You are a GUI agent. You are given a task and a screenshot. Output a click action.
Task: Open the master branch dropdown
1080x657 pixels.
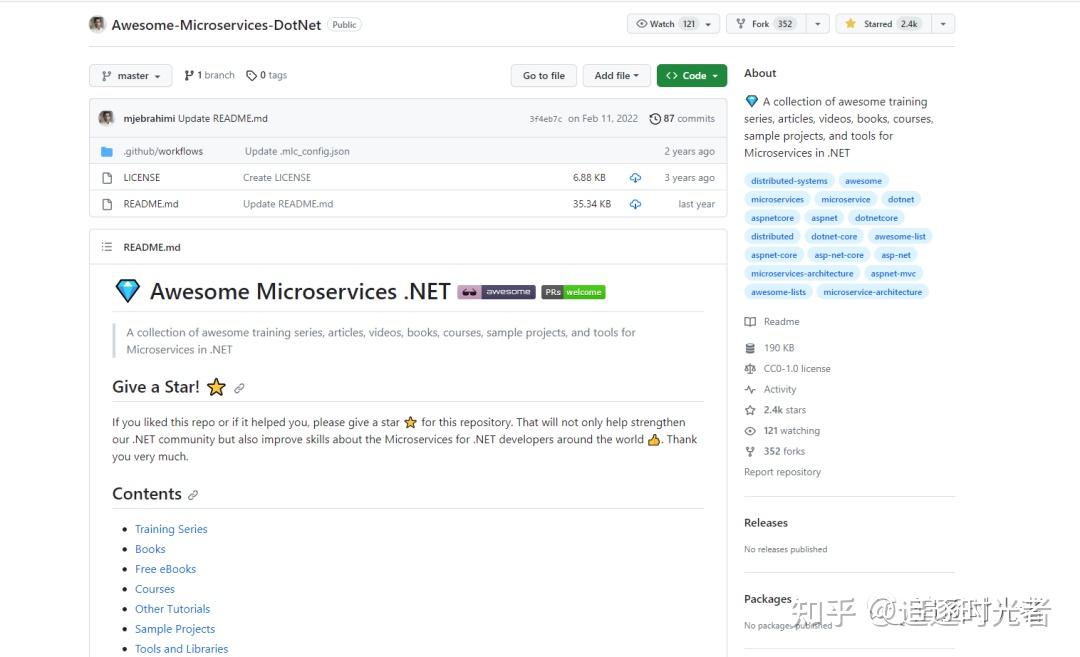click(x=131, y=76)
